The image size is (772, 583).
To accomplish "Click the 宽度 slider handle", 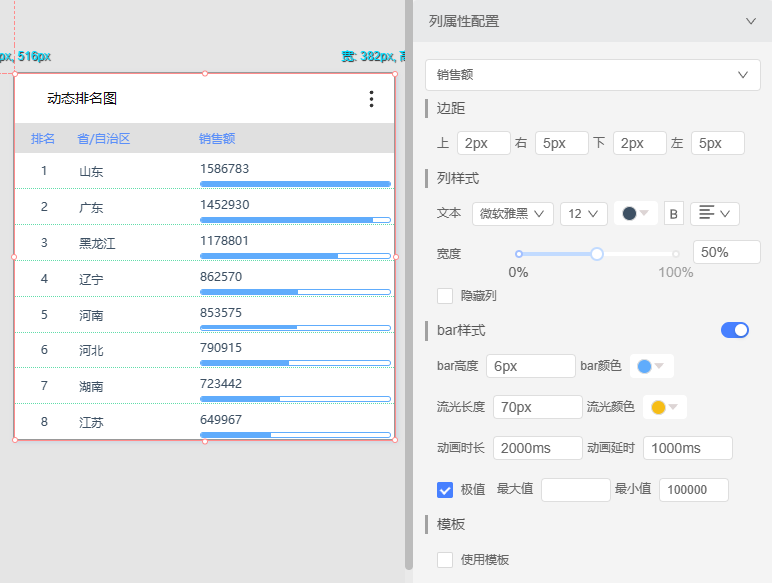I will pos(597,254).
